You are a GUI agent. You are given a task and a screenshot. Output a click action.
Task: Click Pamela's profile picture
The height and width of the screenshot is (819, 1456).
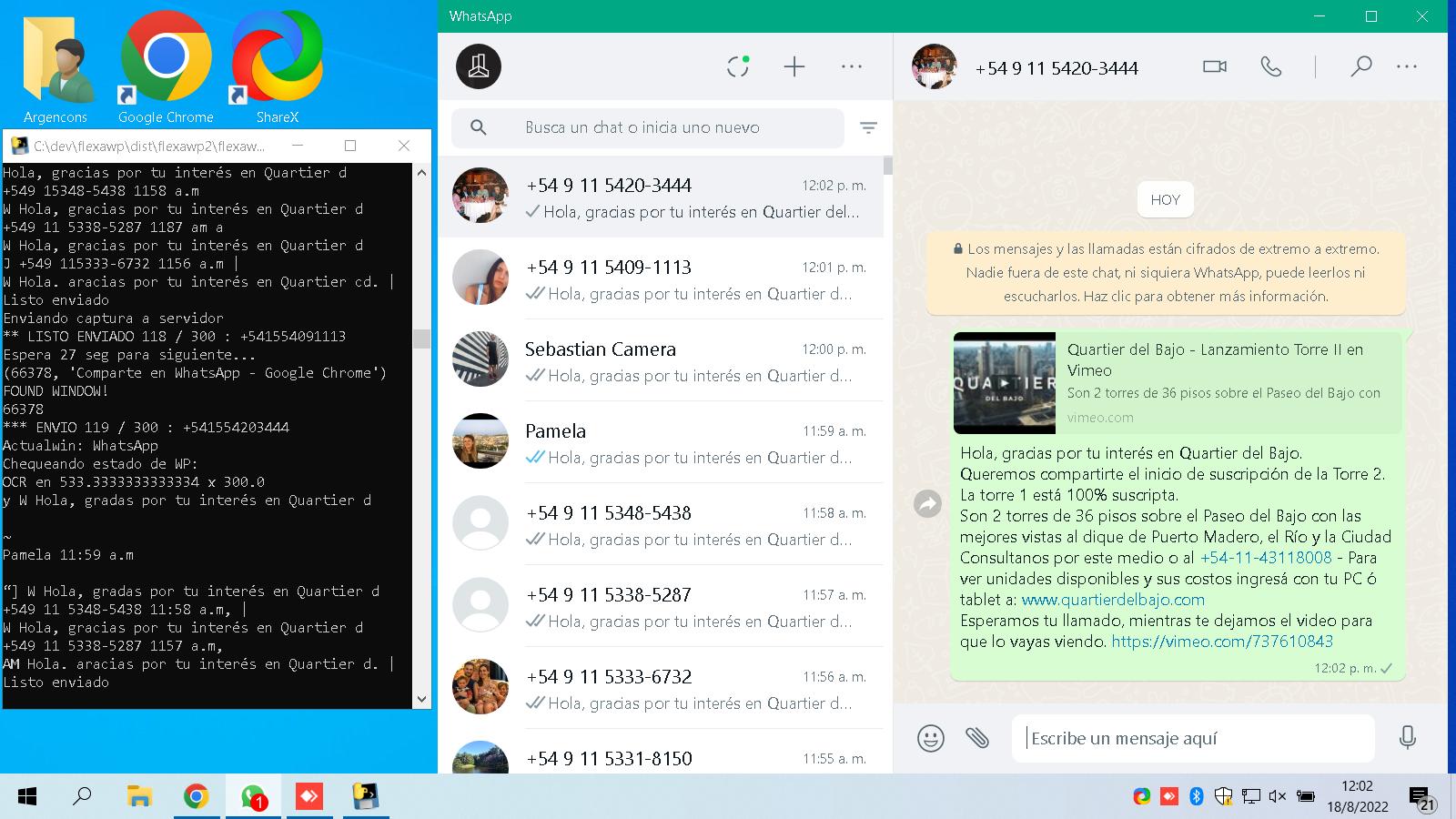[x=480, y=441]
